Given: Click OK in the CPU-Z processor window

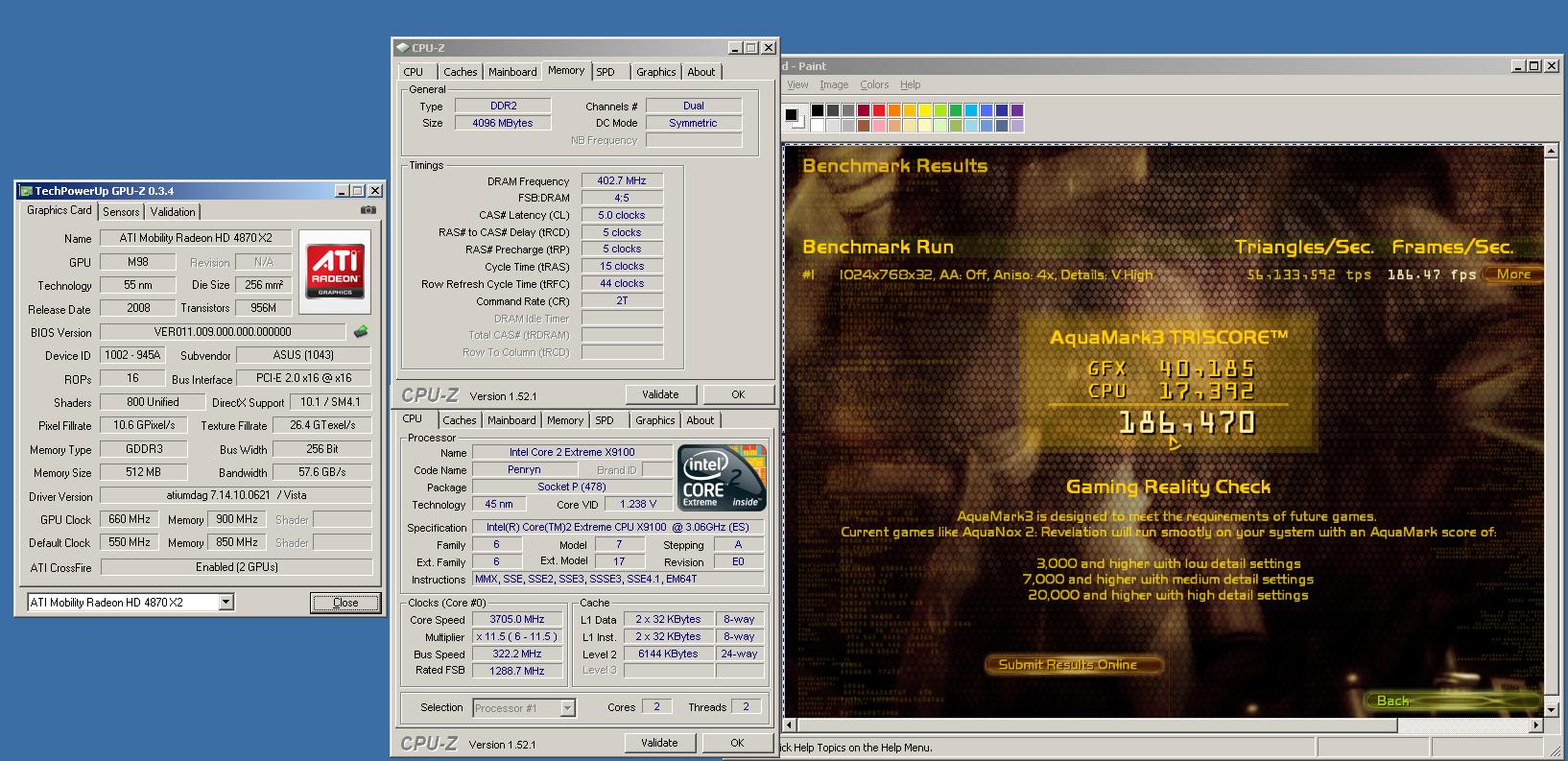Looking at the screenshot, I should click(x=737, y=743).
